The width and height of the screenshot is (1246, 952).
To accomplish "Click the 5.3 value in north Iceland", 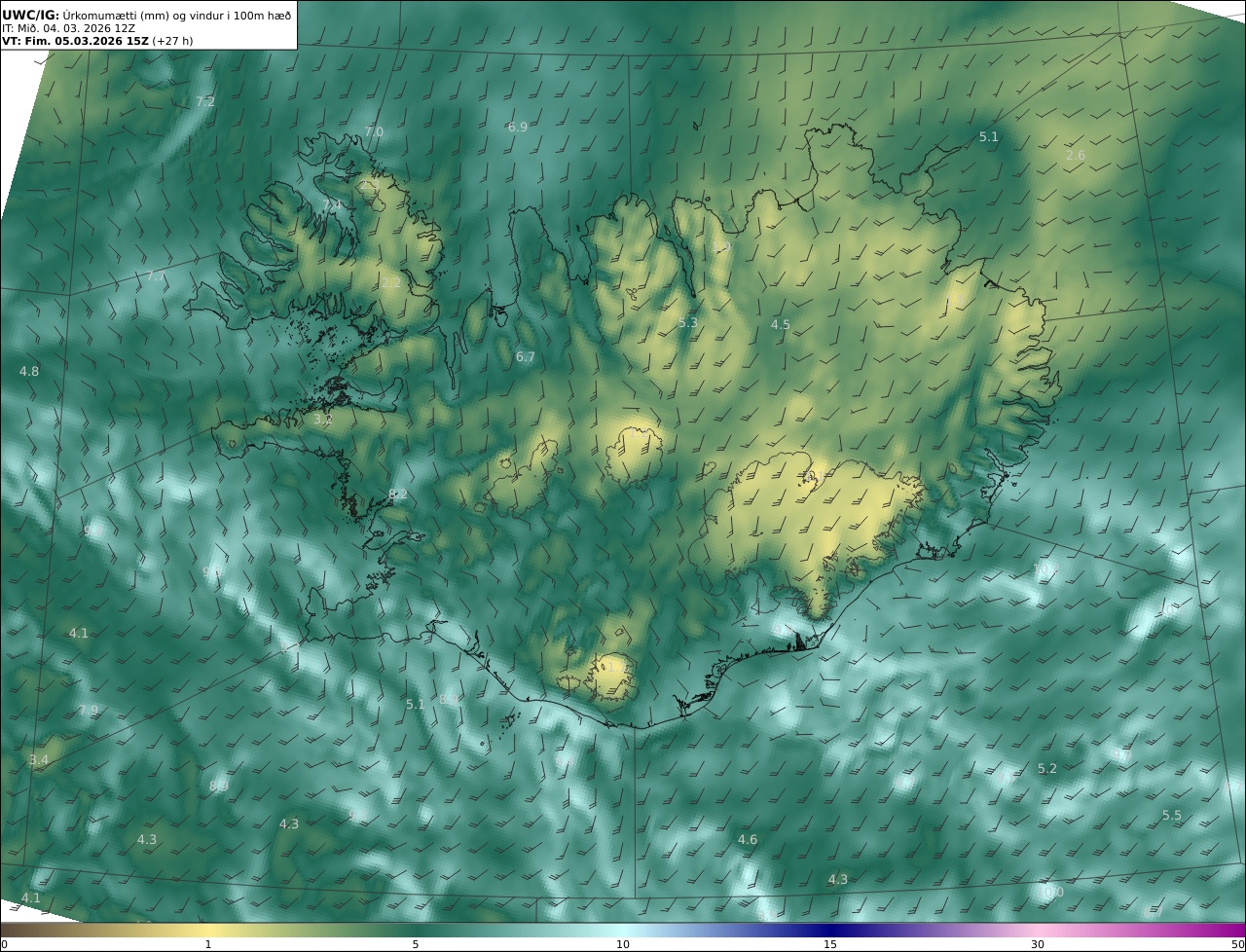I will click(x=688, y=322).
